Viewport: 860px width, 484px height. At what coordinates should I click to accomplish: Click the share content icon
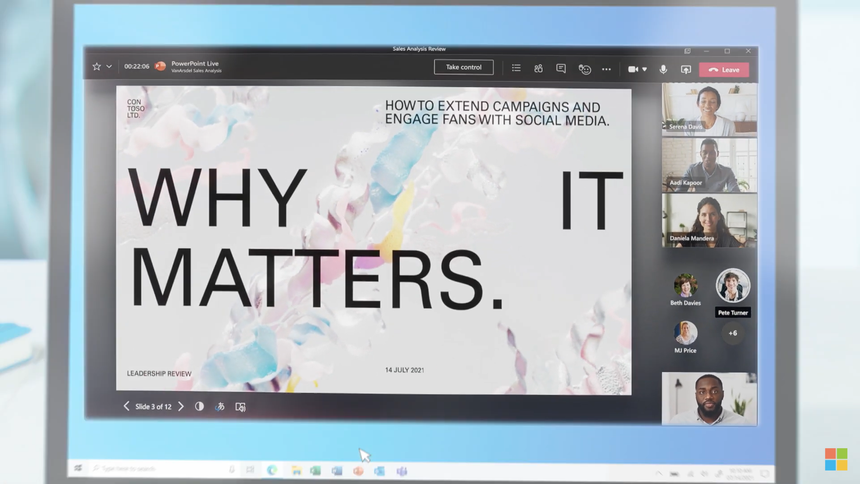pos(686,69)
